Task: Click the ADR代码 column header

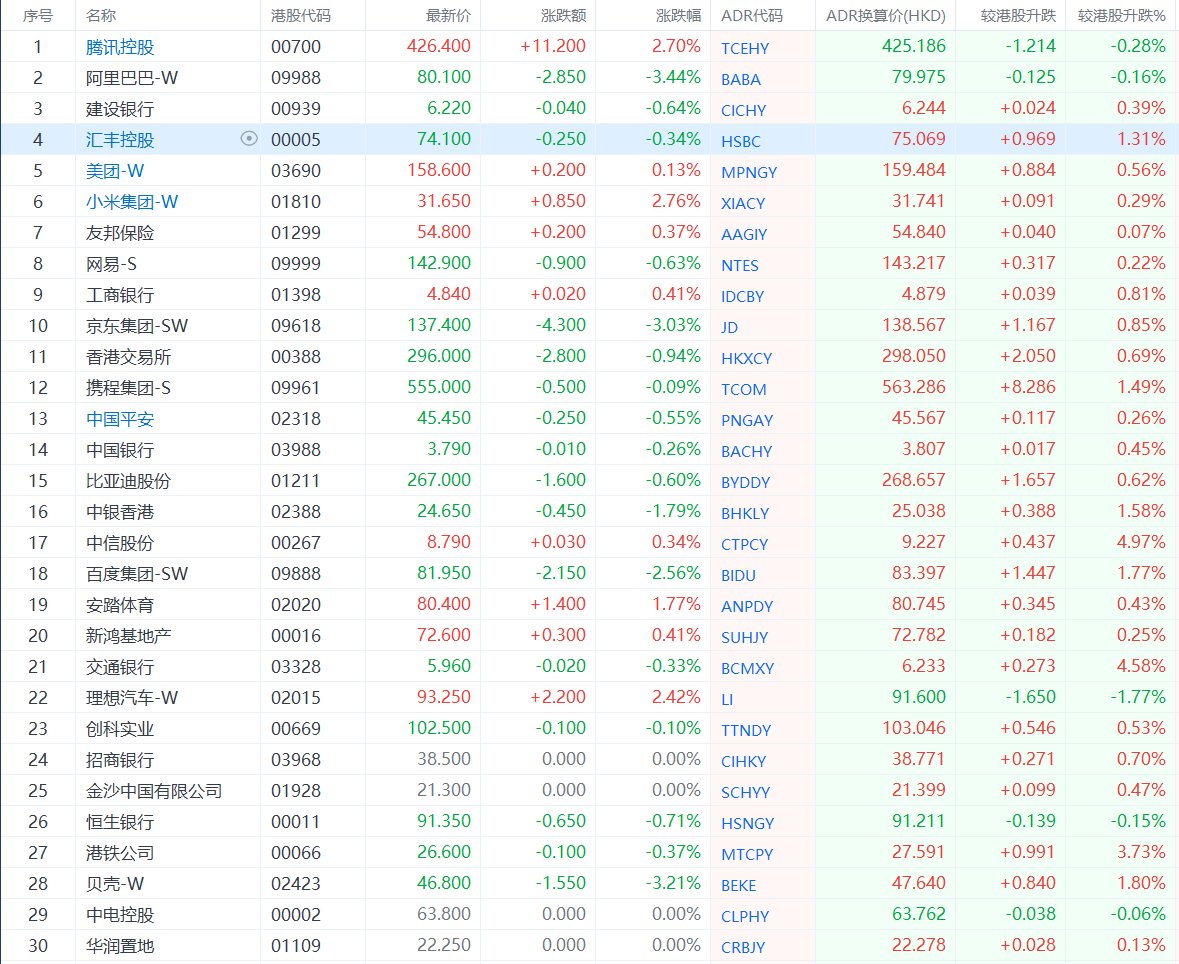Action: tap(752, 16)
